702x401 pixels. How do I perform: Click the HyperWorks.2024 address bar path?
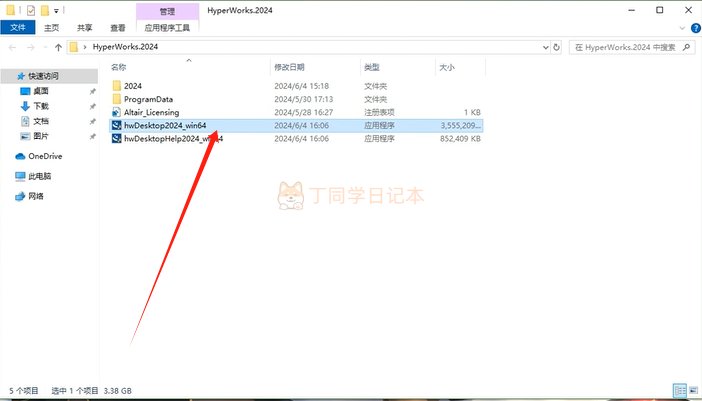point(125,47)
